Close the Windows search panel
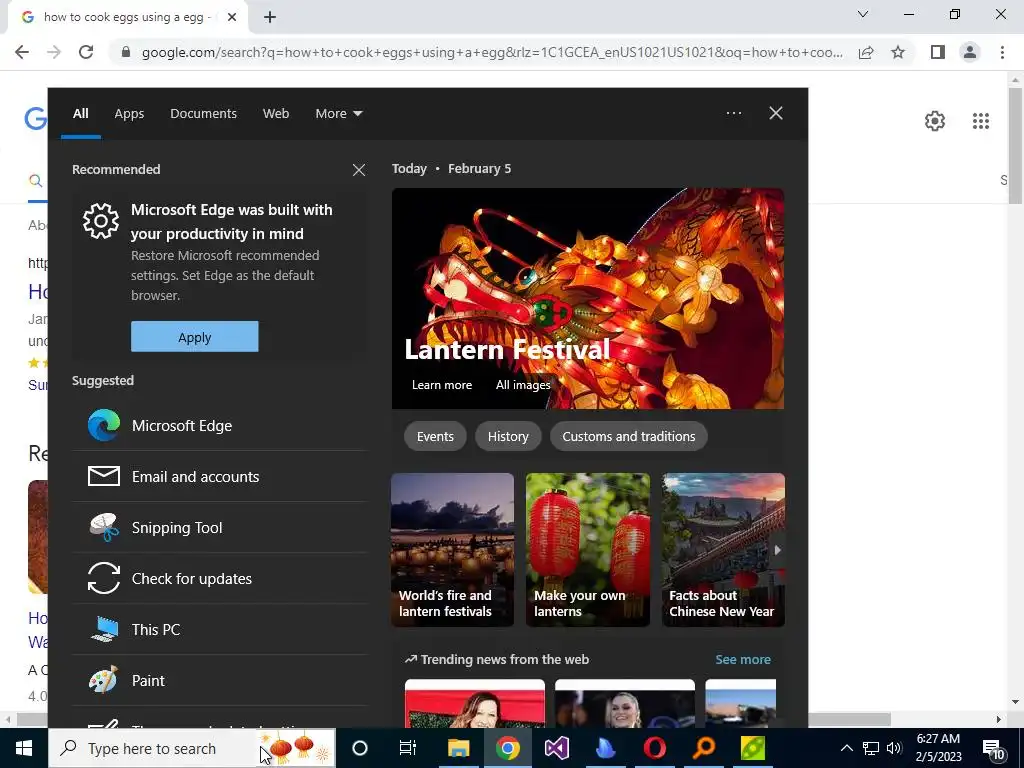 776,113
